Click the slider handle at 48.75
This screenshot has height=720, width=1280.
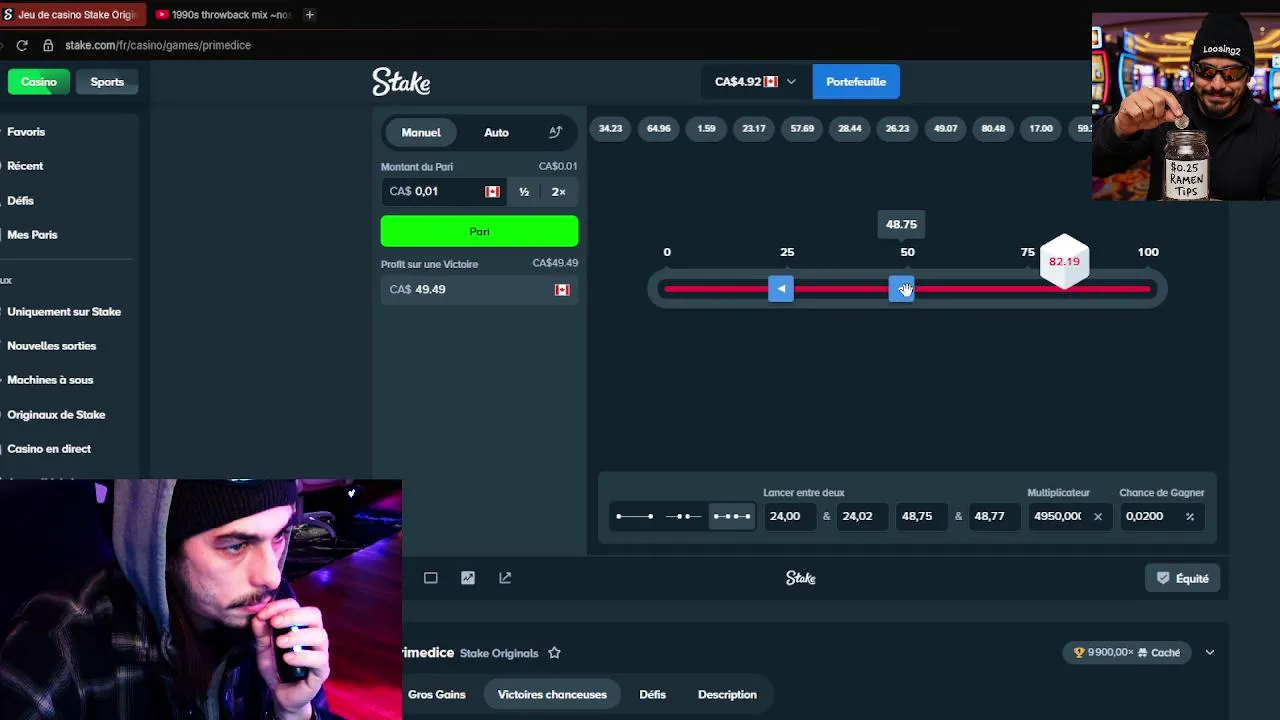pyautogui.click(x=901, y=289)
